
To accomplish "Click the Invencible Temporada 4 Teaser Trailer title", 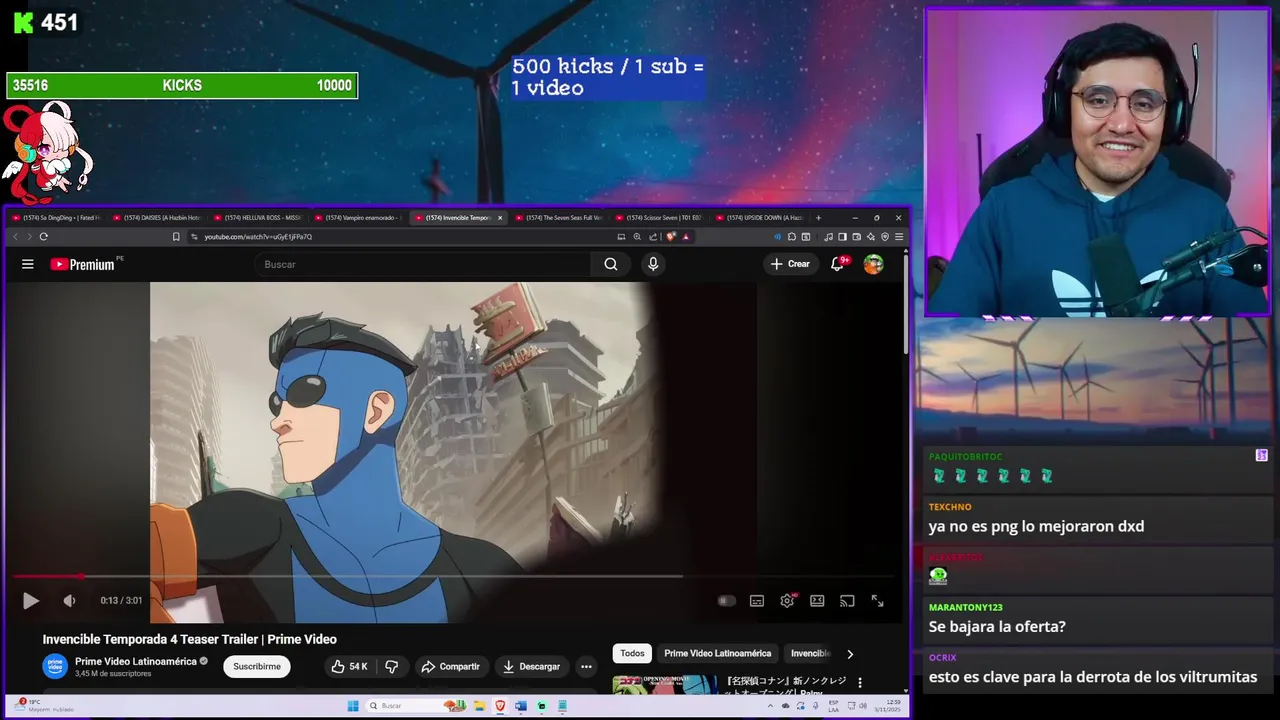I will click(x=189, y=639).
